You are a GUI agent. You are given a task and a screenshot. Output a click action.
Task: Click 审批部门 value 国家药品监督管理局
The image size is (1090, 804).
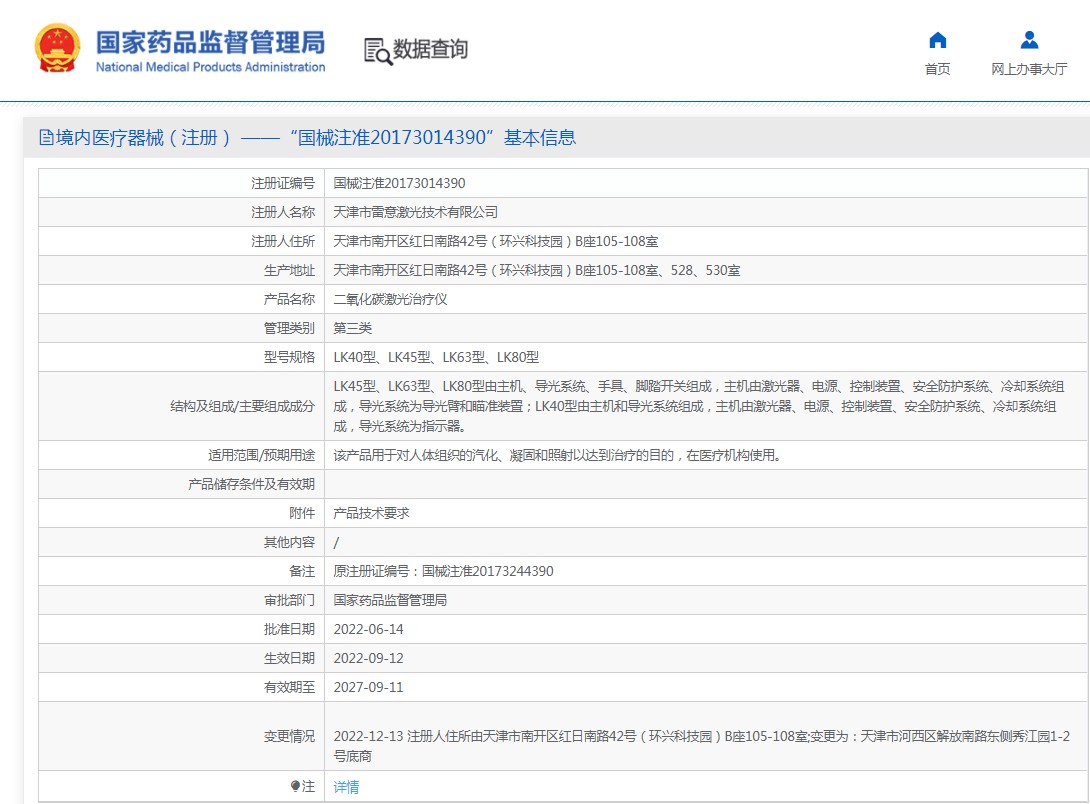point(389,600)
